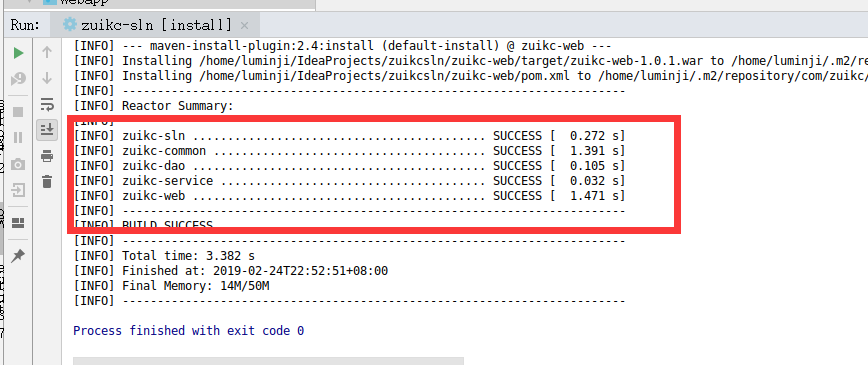Click the zuikc-web pom.xml install path line
This screenshot has height=365, width=868.
click(x=471, y=75)
